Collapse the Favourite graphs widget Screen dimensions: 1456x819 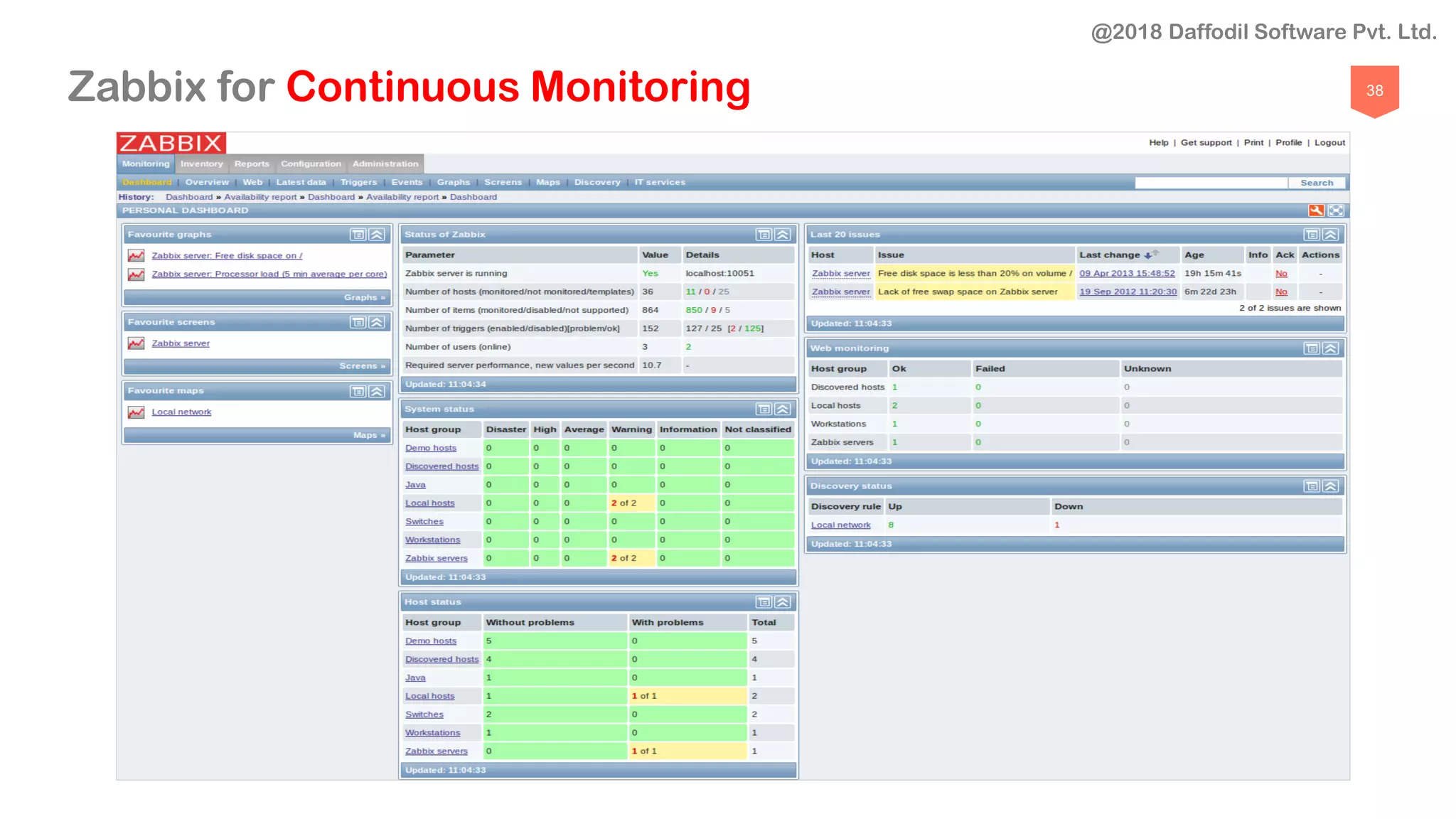(377, 235)
